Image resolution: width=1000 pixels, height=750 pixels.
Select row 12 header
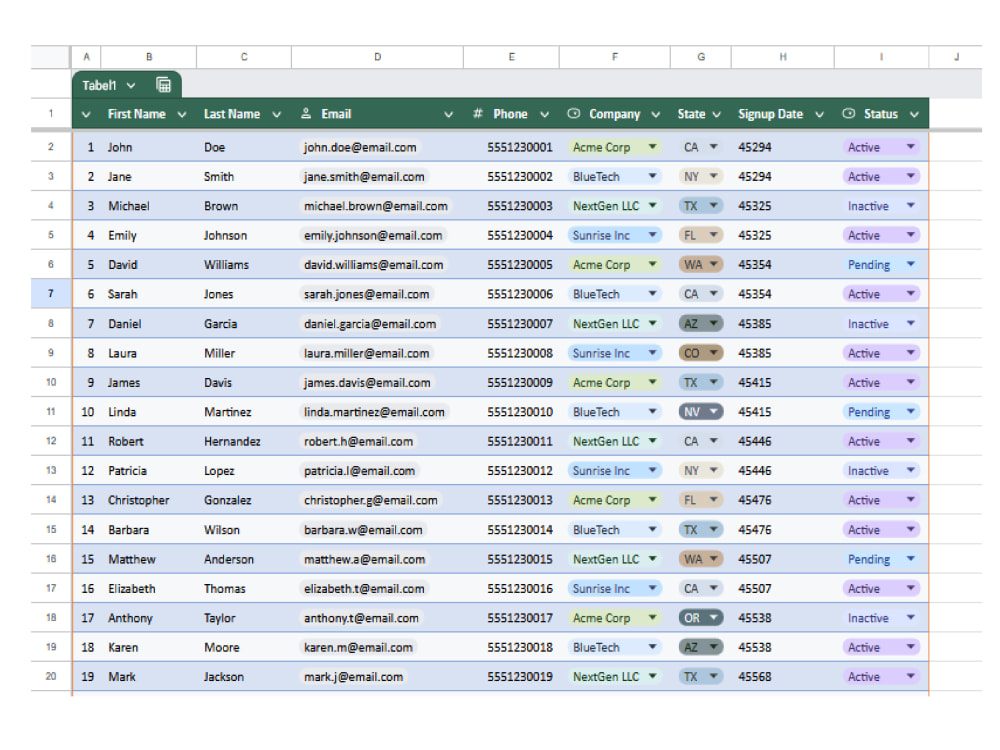click(x=51, y=441)
